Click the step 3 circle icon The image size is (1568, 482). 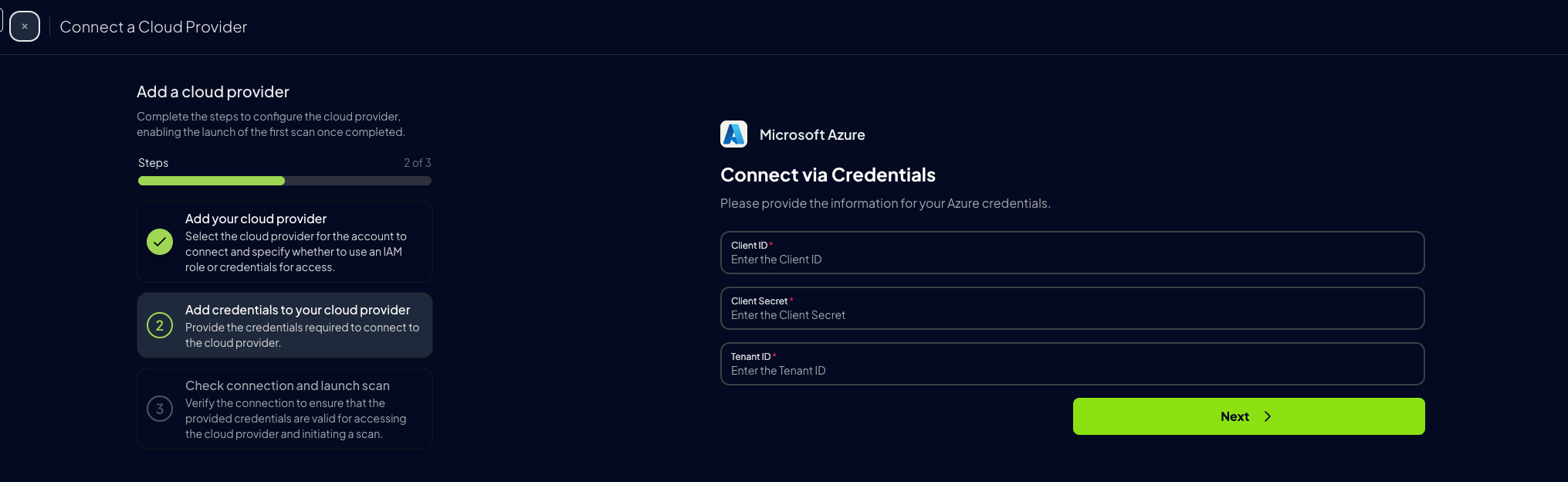tap(160, 409)
